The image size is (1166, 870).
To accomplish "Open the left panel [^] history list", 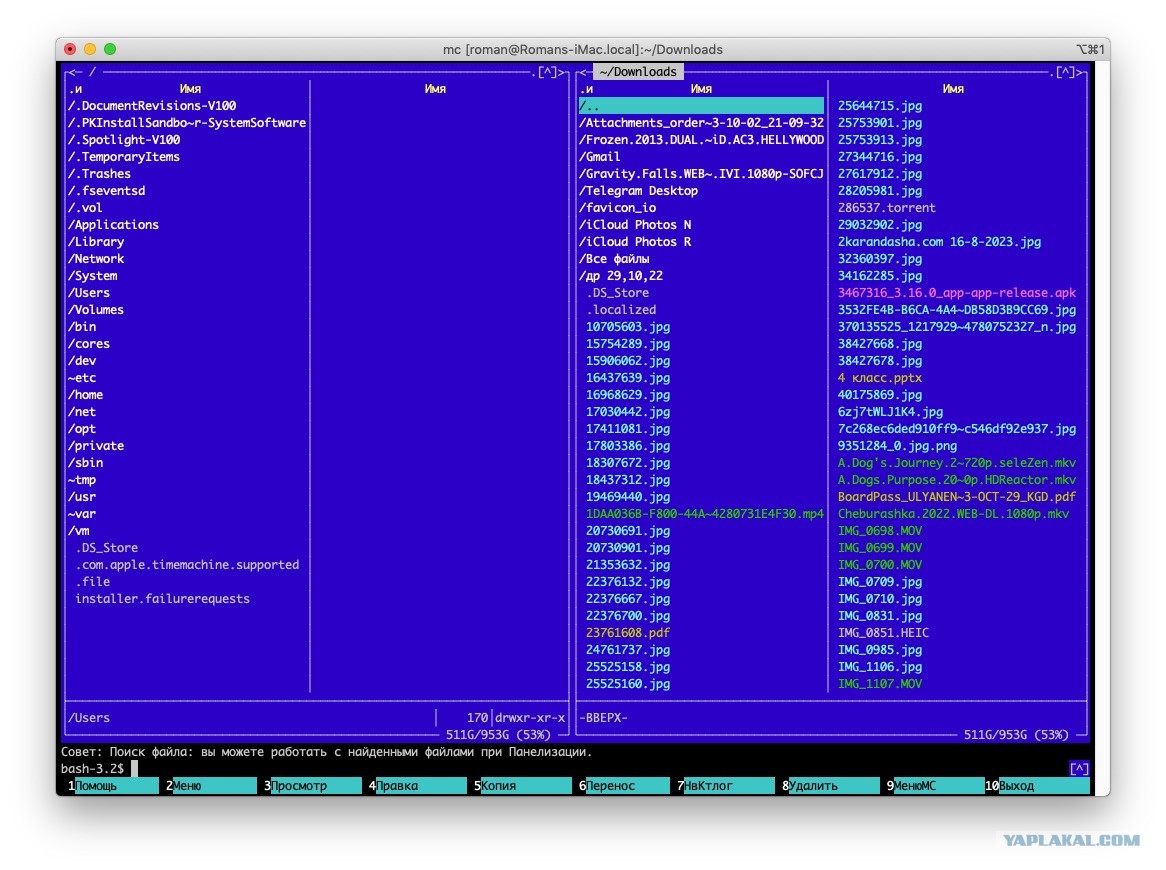I will pyautogui.click(x=547, y=72).
